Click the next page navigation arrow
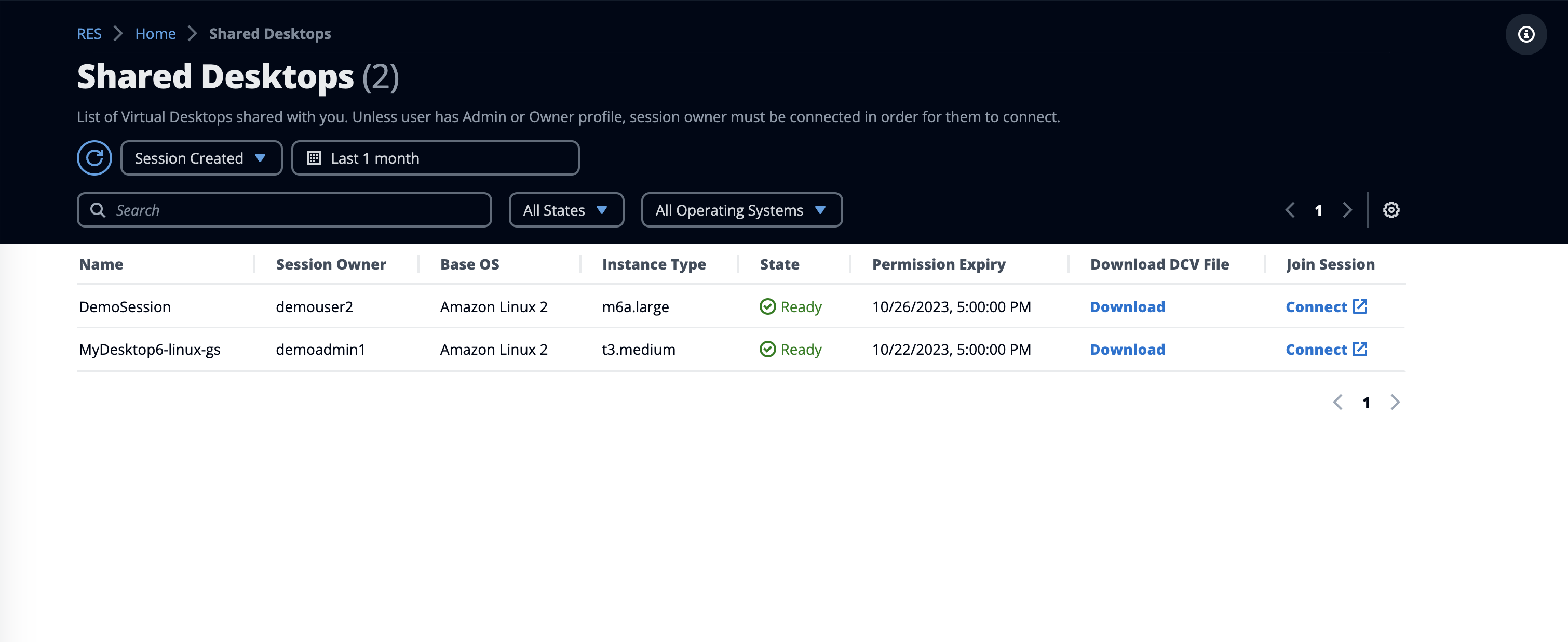Viewport: 1568px width, 642px height. (x=1348, y=210)
